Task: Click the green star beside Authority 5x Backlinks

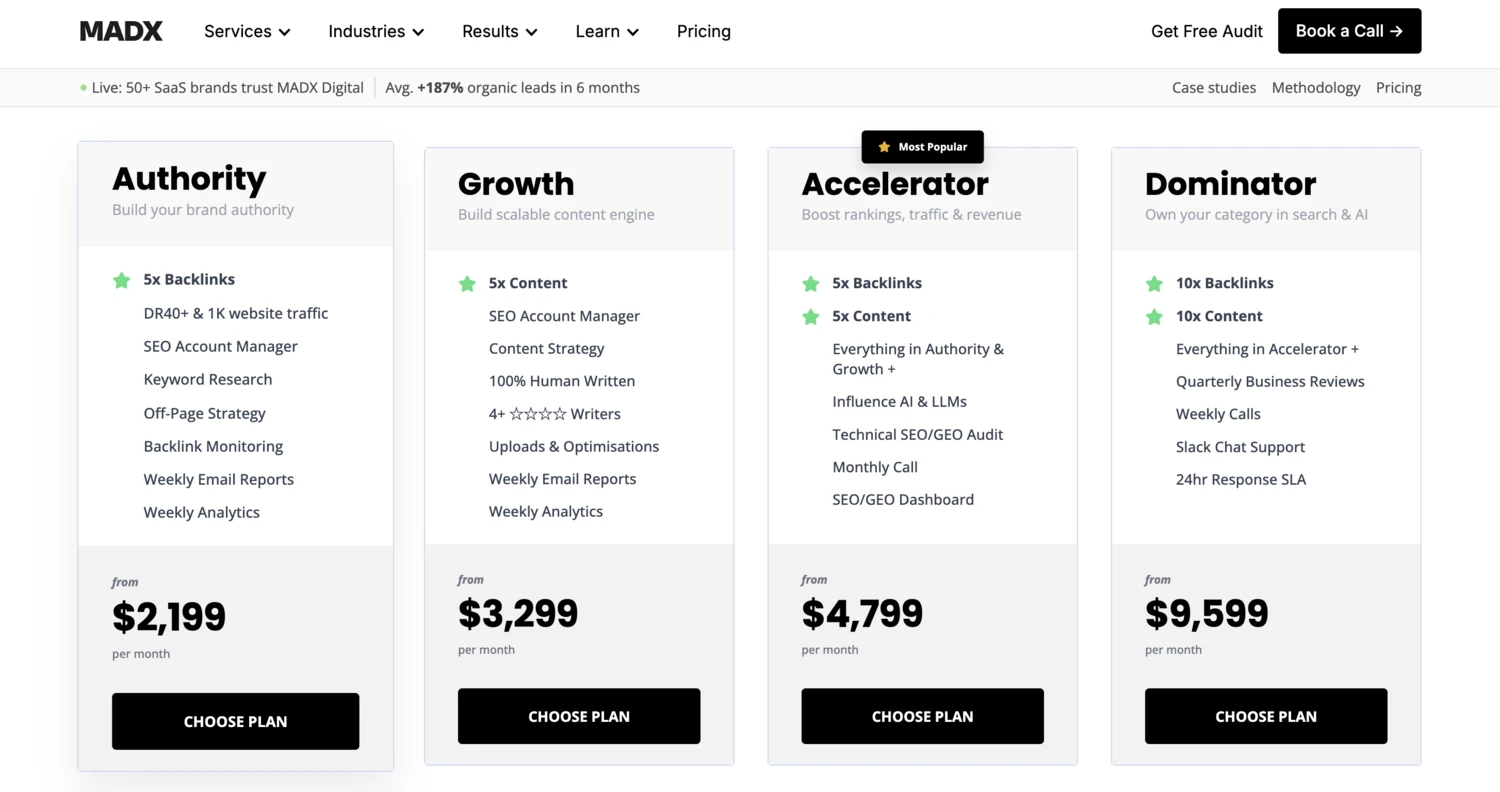Action: tap(122, 280)
